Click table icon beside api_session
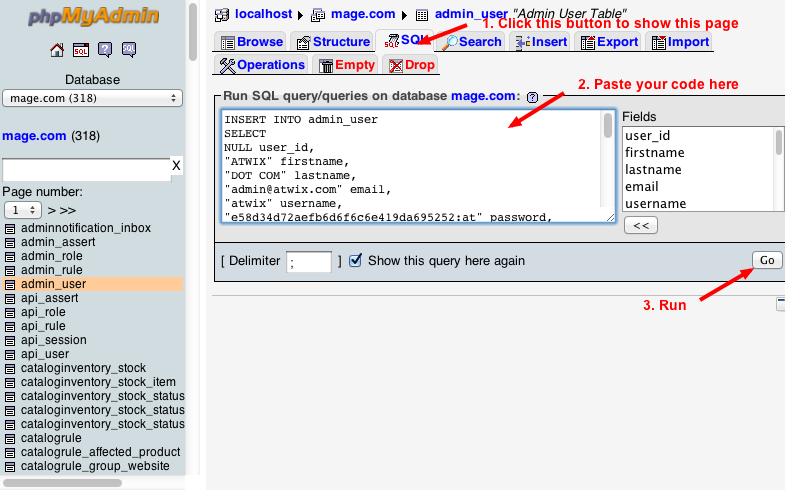 tap(10, 341)
